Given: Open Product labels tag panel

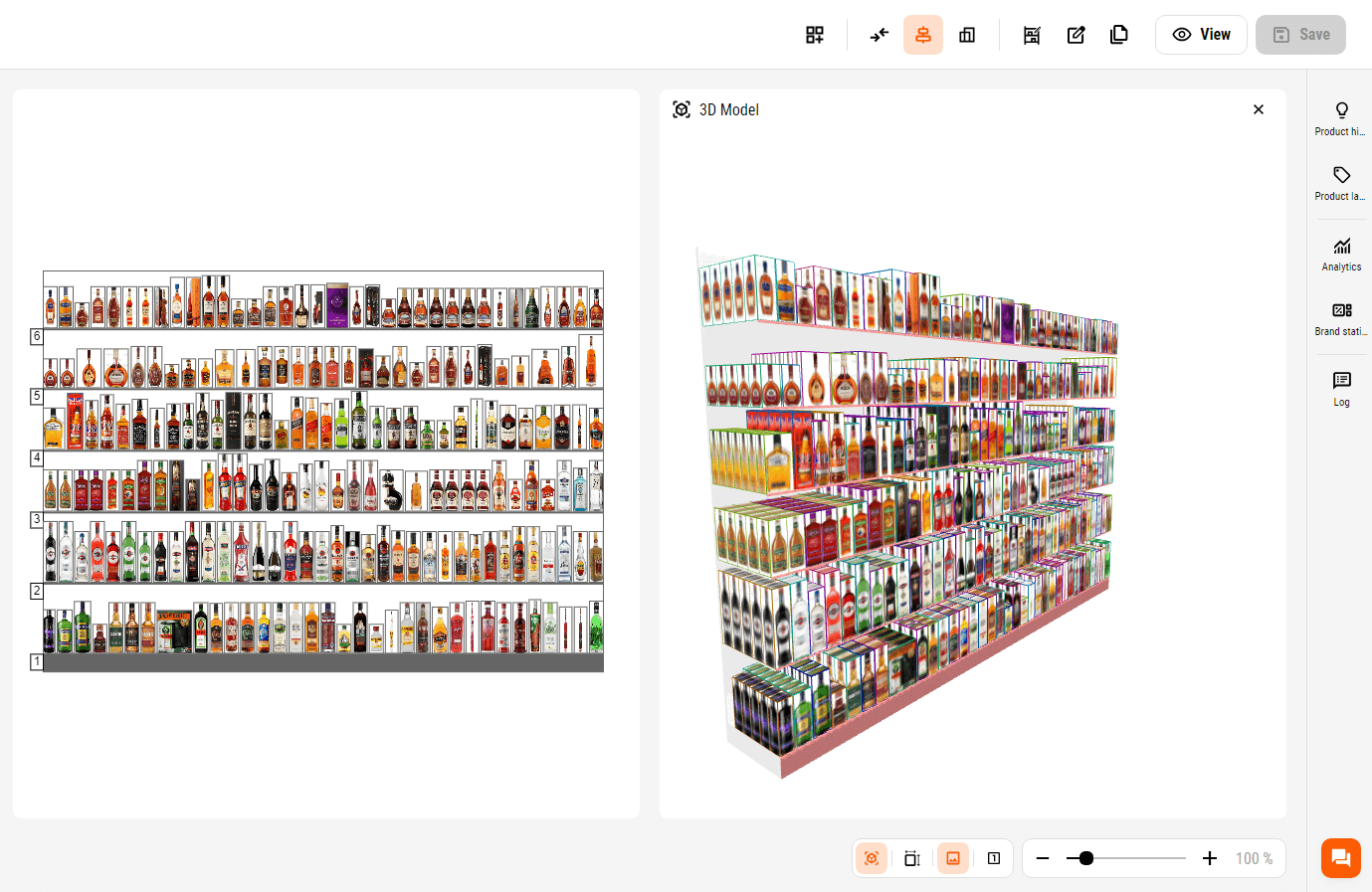Looking at the screenshot, I should click(x=1341, y=184).
